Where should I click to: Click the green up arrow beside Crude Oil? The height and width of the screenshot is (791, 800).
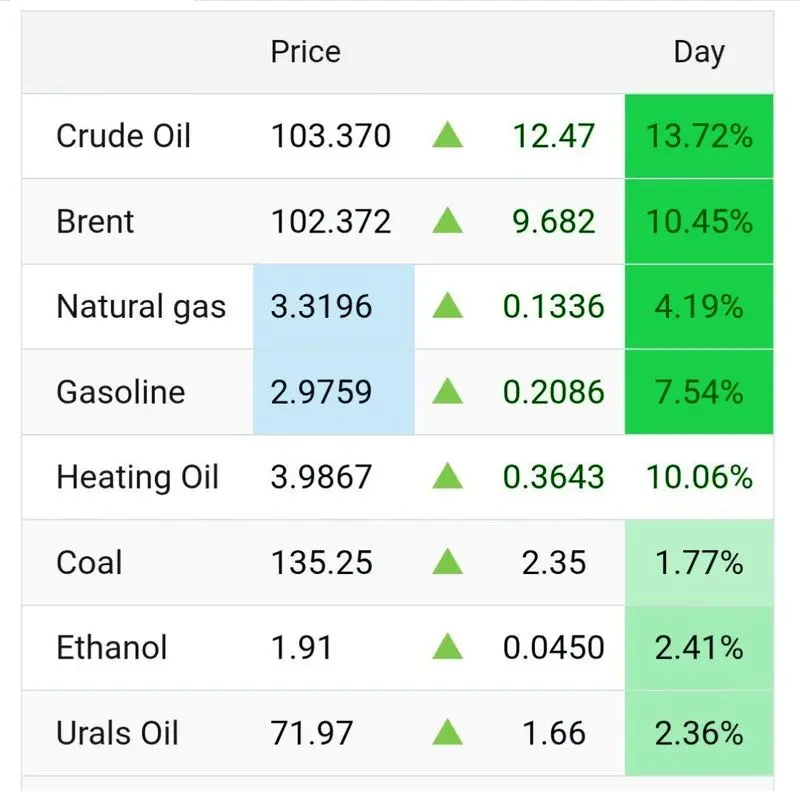coord(448,136)
